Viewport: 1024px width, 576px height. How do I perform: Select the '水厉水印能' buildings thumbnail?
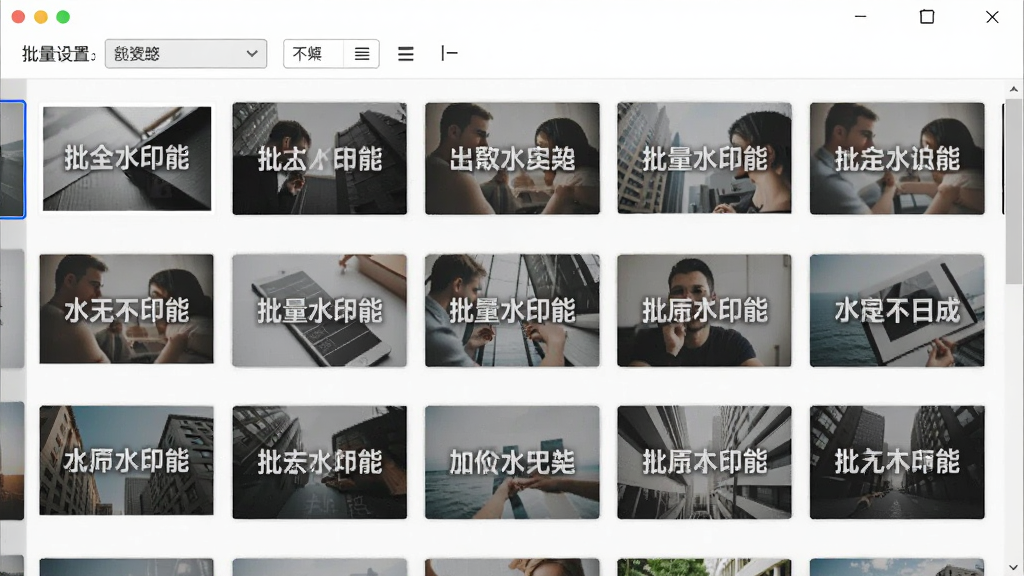click(x=127, y=462)
